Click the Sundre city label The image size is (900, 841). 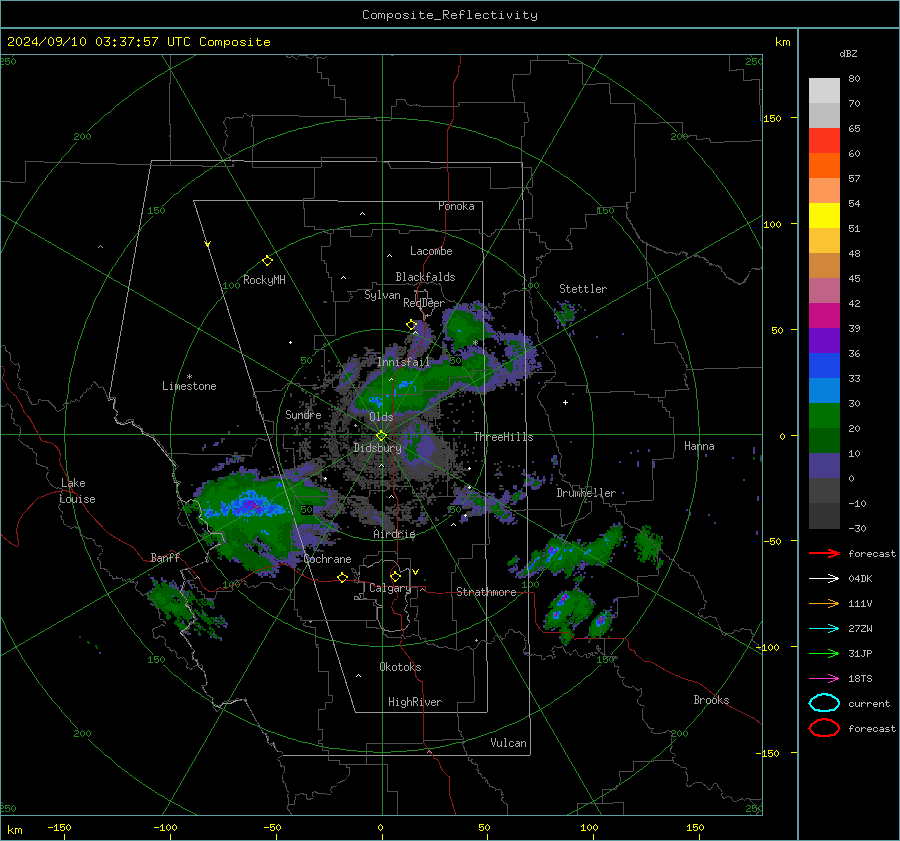tap(303, 414)
